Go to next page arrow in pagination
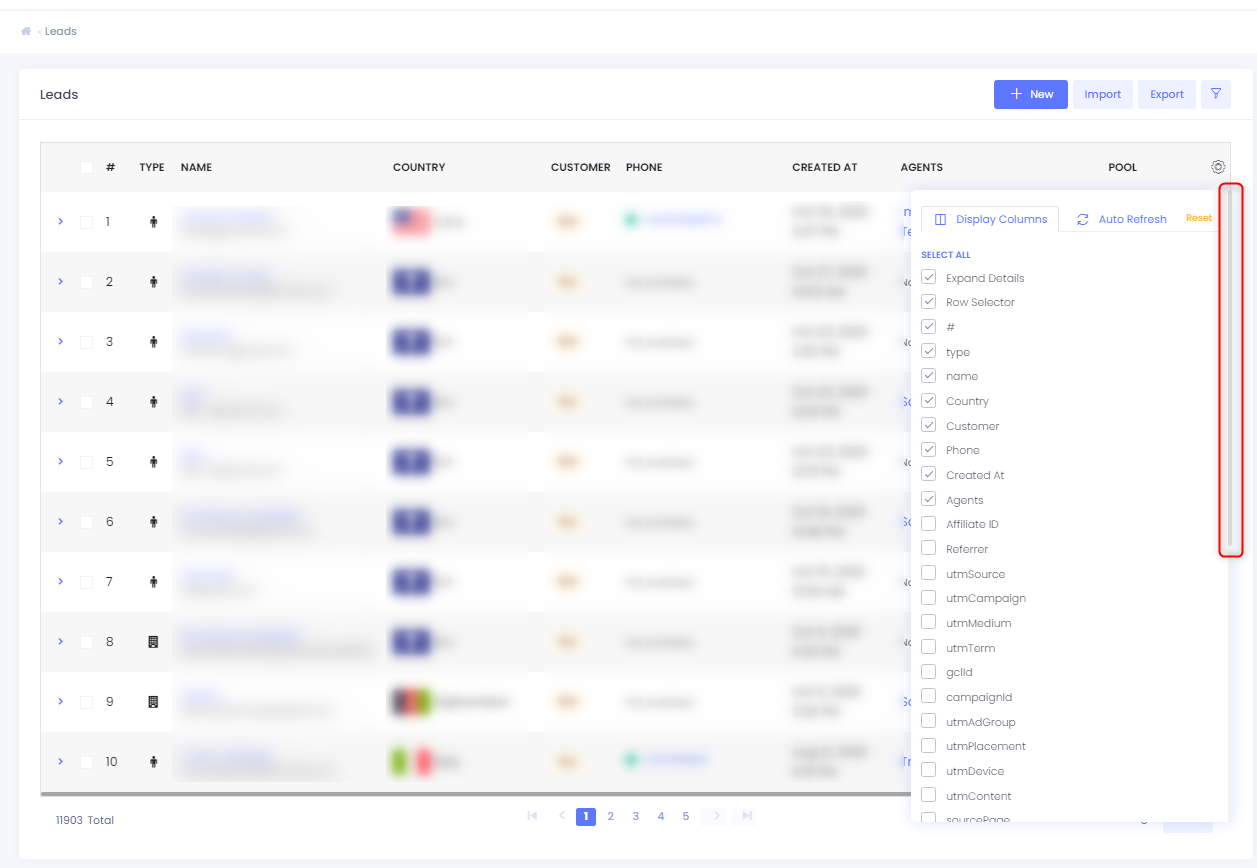 (713, 816)
